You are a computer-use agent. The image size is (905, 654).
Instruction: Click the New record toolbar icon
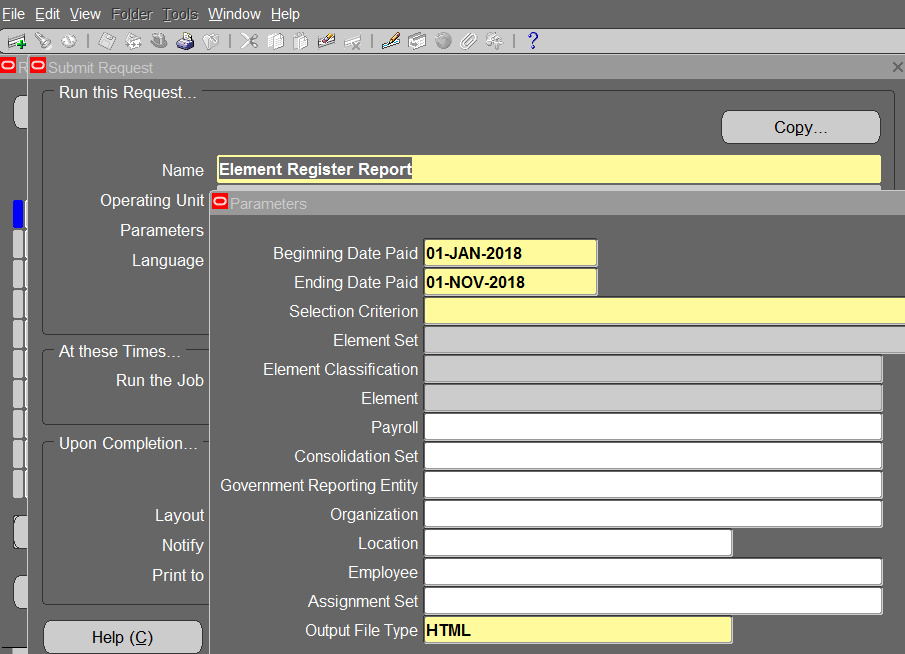pyautogui.click(x=17, y=41)
